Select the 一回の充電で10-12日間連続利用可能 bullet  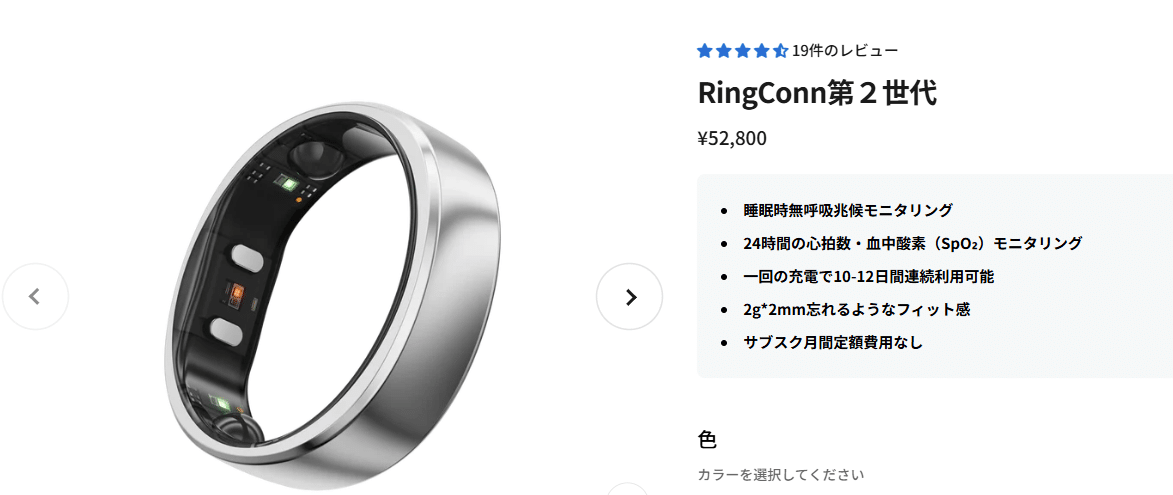tap(868, 276)
